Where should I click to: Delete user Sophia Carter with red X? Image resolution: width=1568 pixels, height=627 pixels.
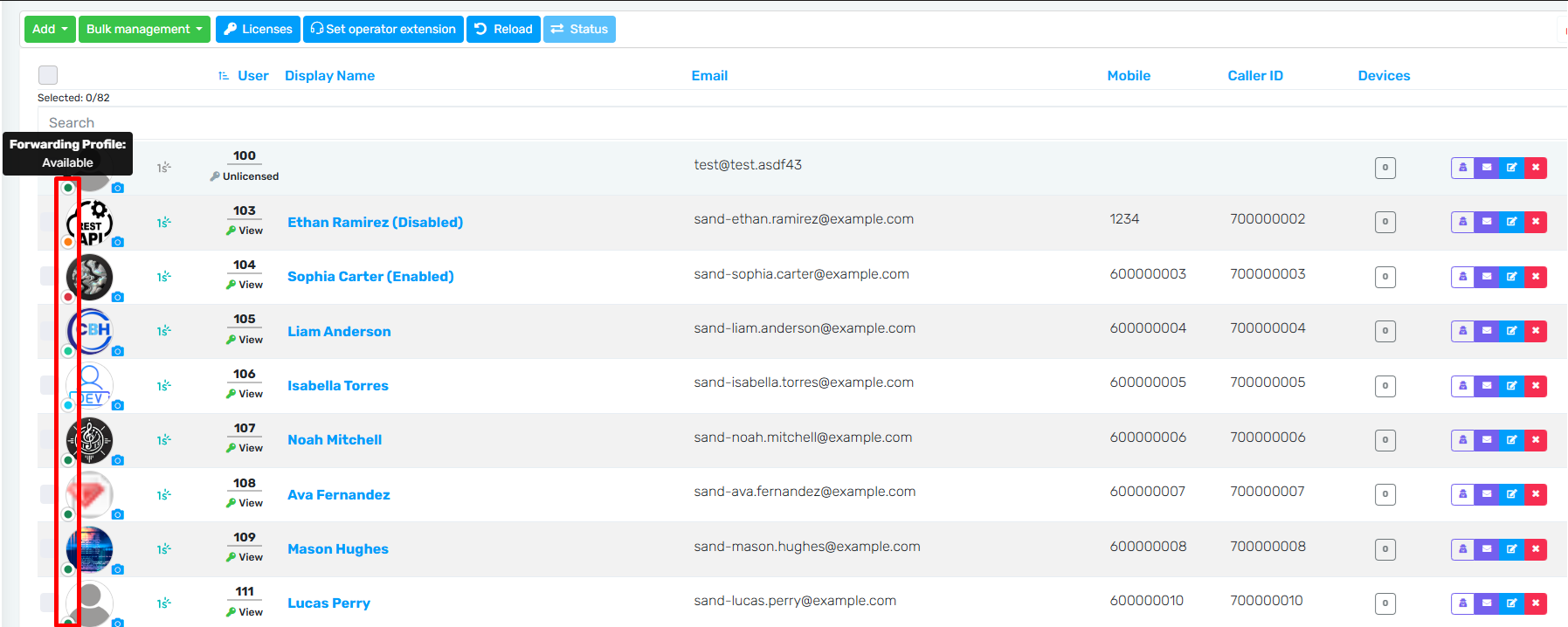point(1535,277)
